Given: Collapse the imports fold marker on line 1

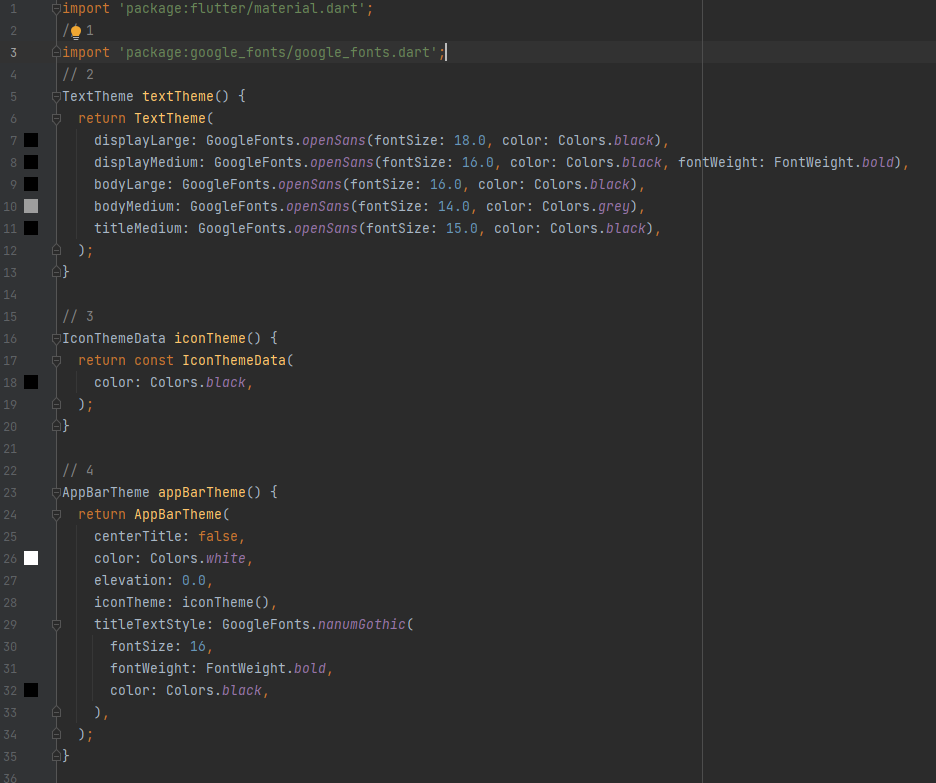Looking at the screenshot, I should pos(56,8).
